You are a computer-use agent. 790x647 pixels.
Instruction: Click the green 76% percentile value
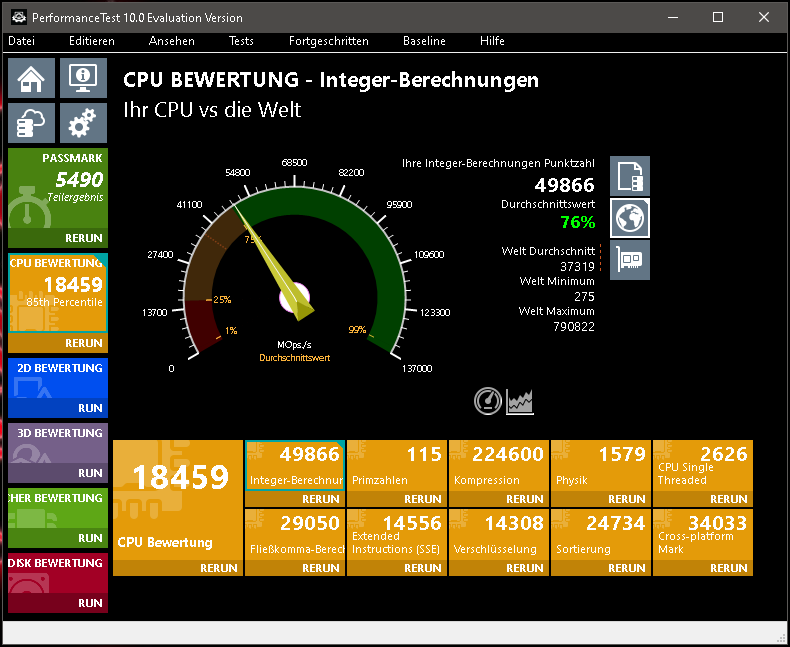578,222
